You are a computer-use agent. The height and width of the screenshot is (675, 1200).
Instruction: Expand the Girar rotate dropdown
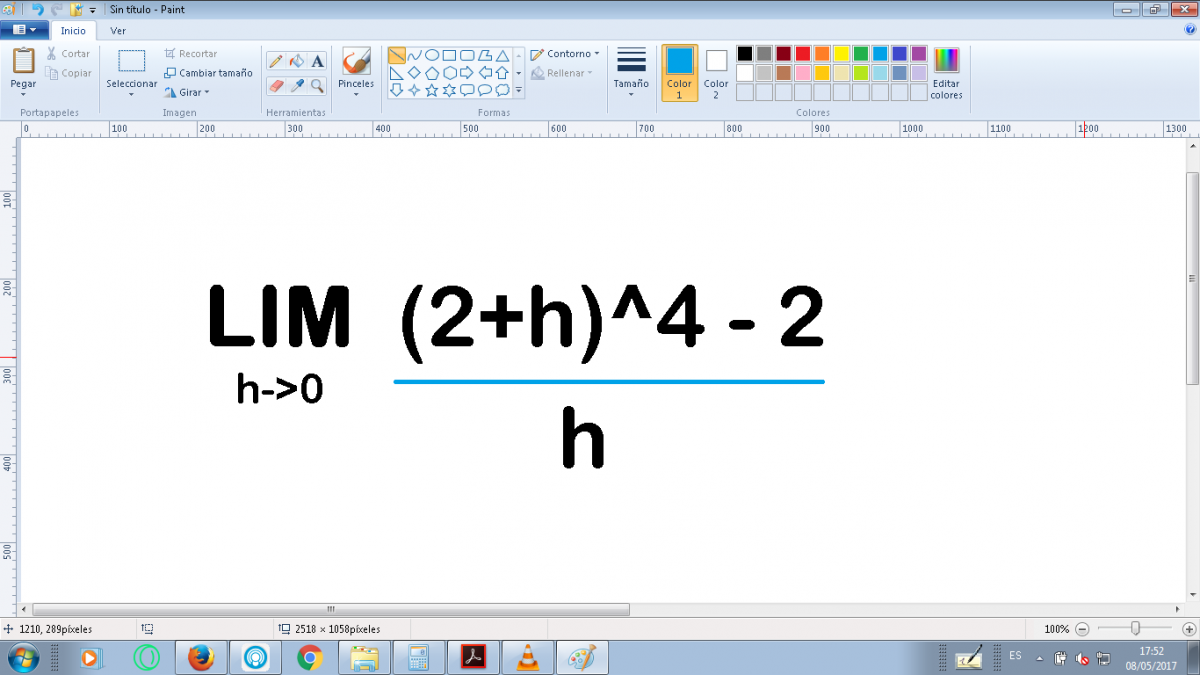click(x=188, y=92)
